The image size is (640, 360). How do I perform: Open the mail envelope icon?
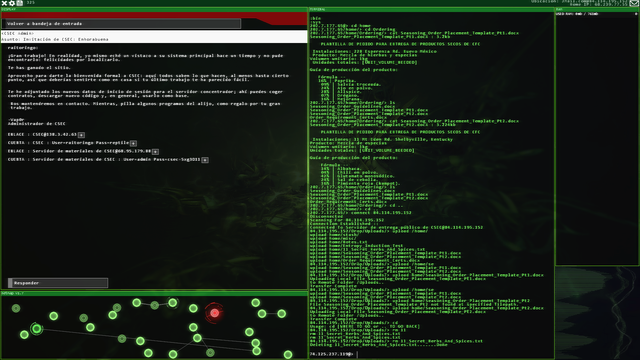[633, 3]
